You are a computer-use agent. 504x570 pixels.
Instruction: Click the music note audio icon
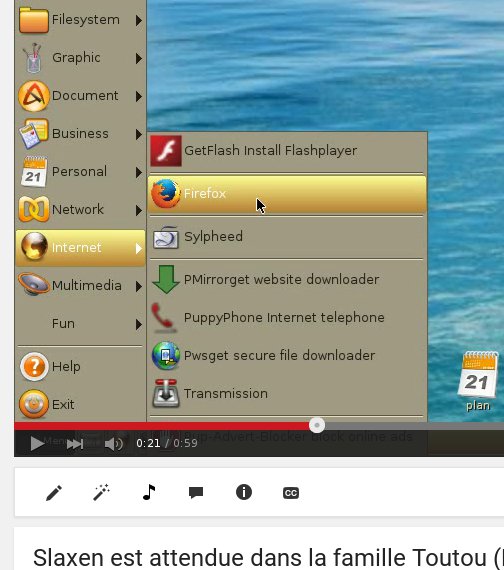(x=149, y=493)
